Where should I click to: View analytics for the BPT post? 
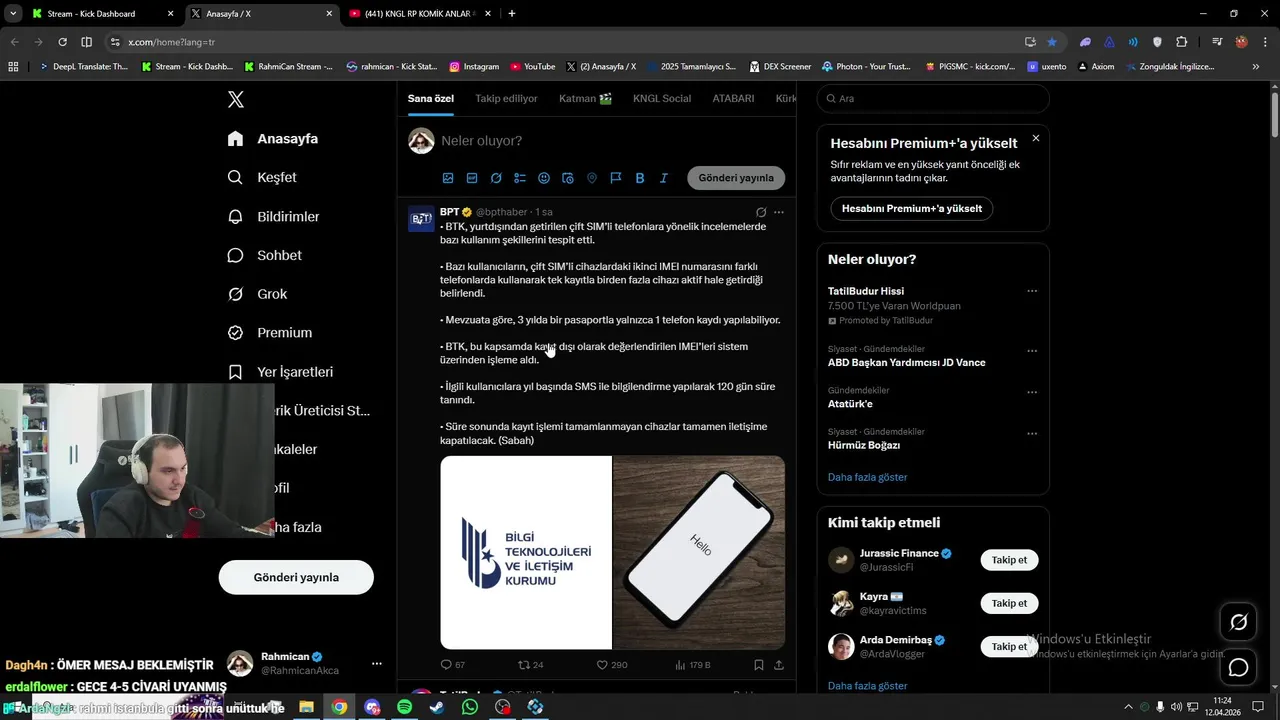693,665
